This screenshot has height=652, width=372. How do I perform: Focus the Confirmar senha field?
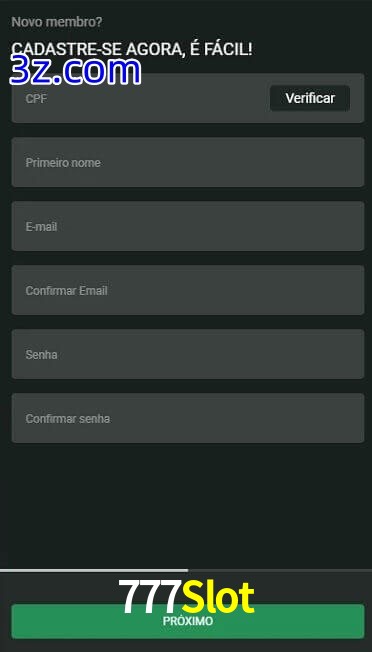pos(188,418)
